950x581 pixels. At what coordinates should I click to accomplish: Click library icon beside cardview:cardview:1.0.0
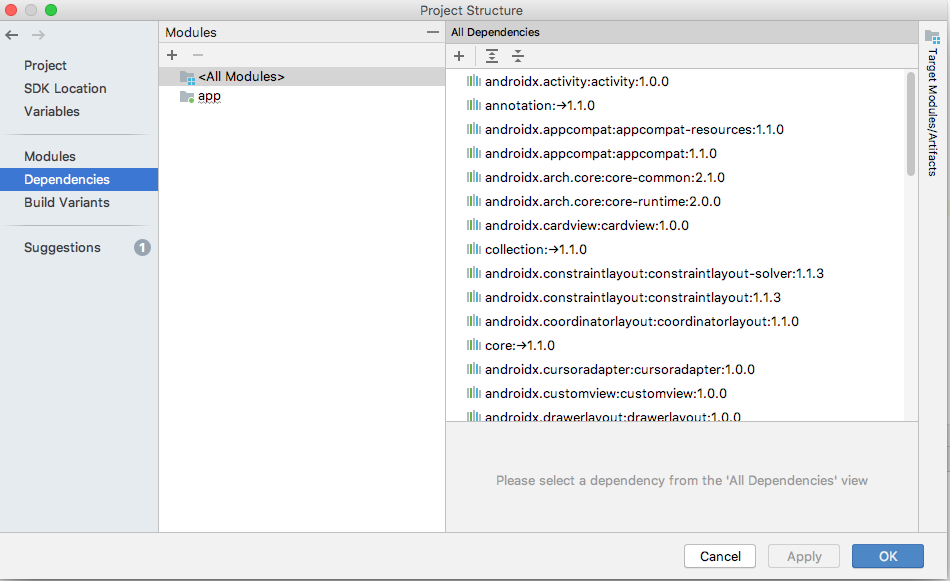pos(474,225)
